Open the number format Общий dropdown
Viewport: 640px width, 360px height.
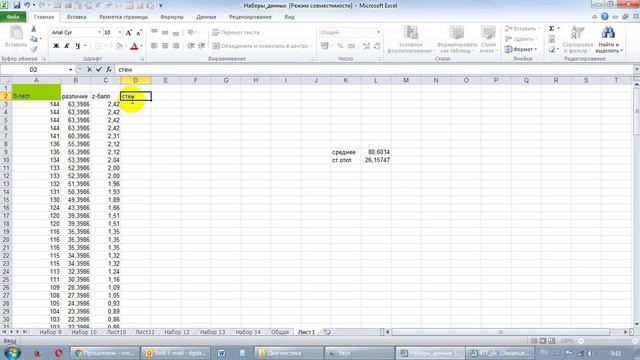tap(378, 32)
